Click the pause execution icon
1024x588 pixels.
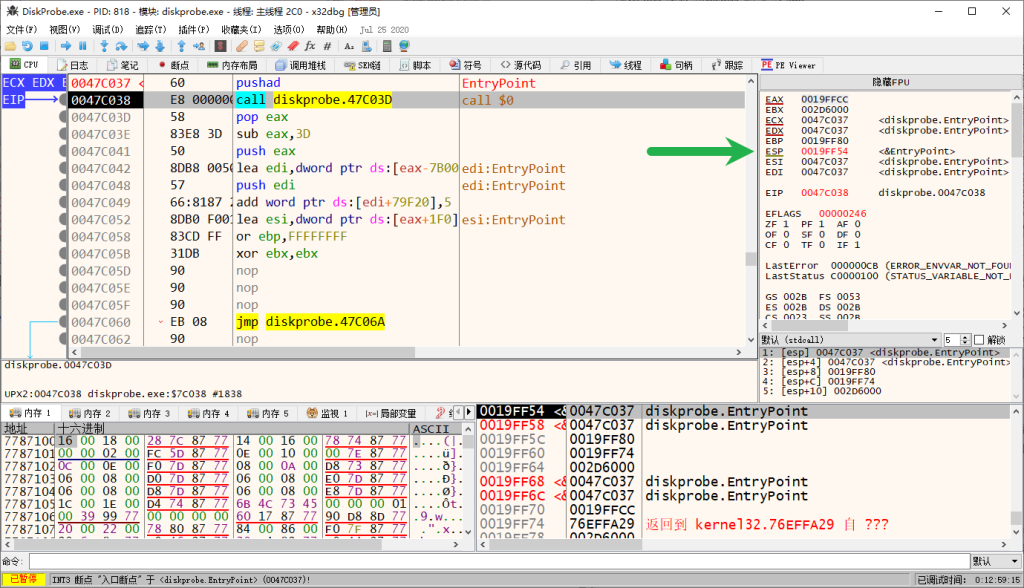83,46
